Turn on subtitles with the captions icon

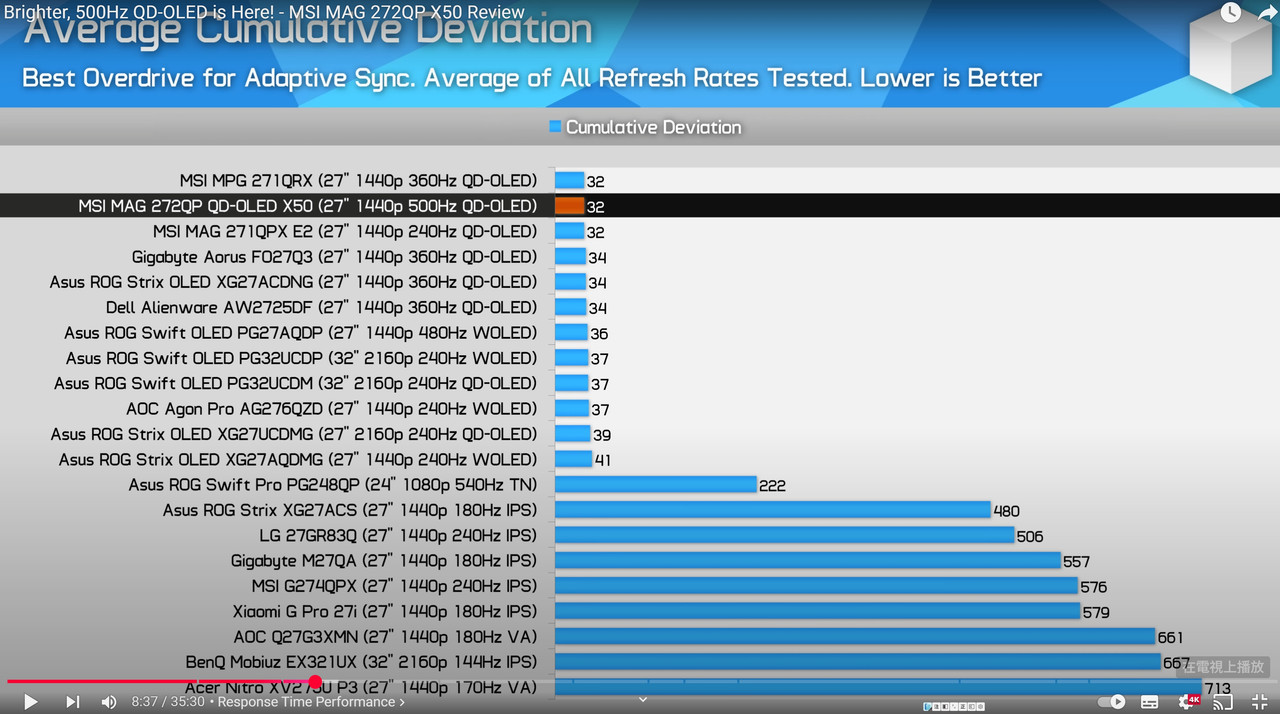1150,702
